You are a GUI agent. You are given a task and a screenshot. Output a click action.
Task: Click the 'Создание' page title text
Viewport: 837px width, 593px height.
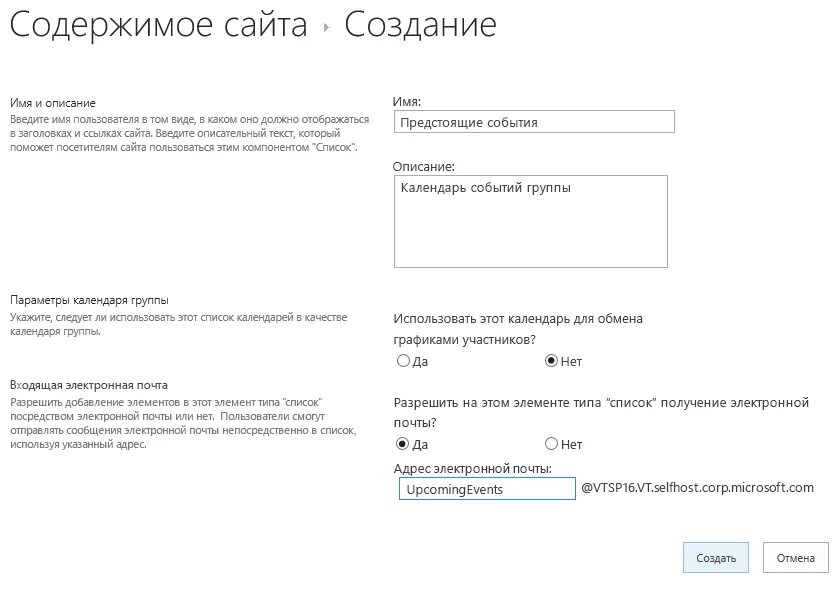[x=420, y=25]
